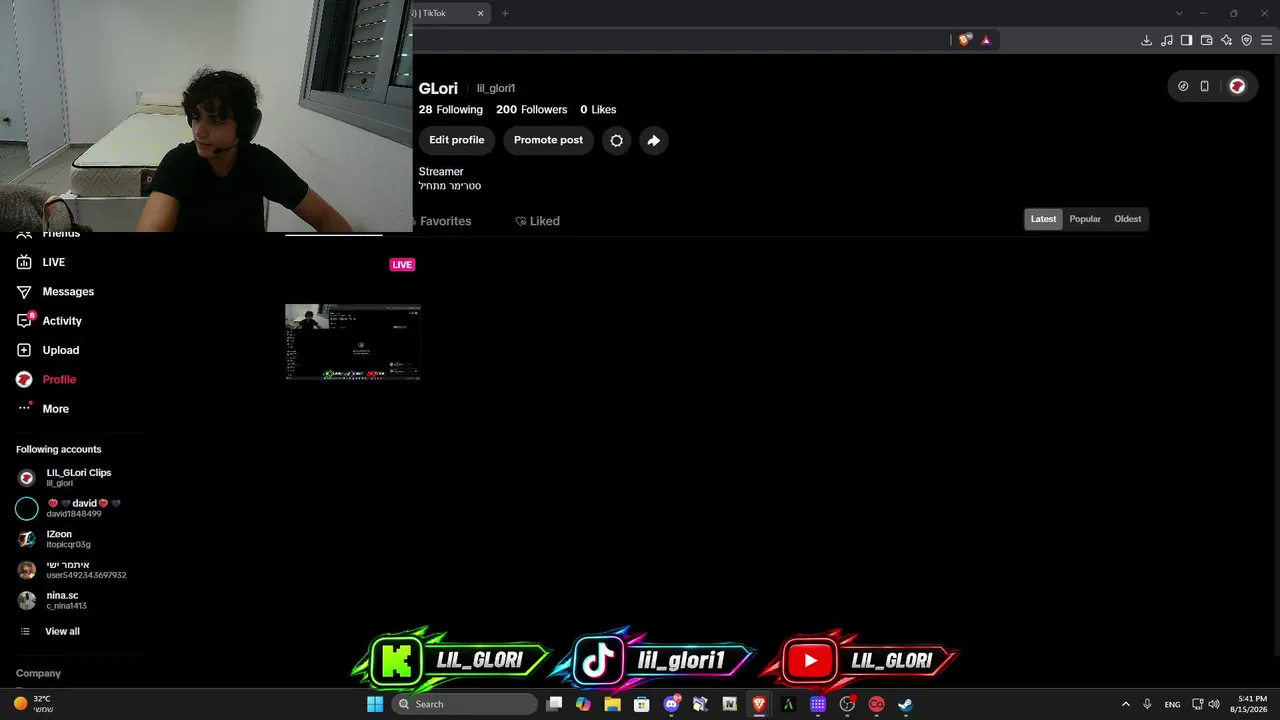The width and height of the screenshot is (1280, 720).
Task: Select Profile in the TikTok sidebar
Action: [x=46, y=379]
